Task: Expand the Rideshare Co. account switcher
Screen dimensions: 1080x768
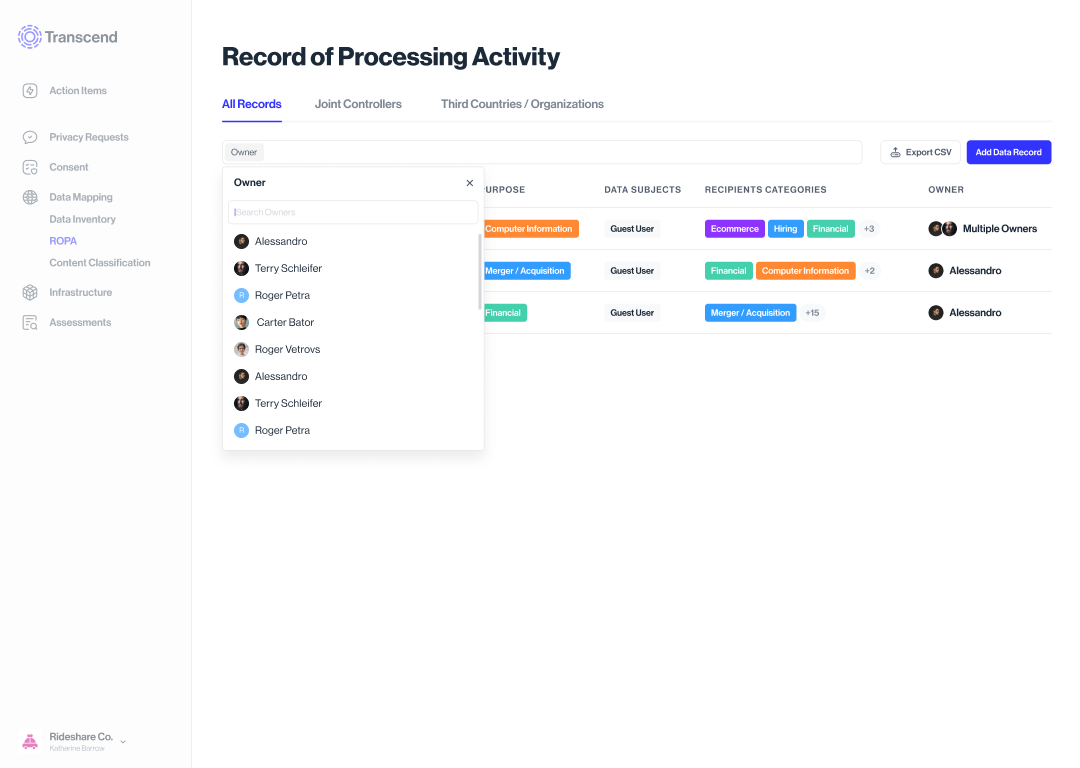Action: (123, 742)
